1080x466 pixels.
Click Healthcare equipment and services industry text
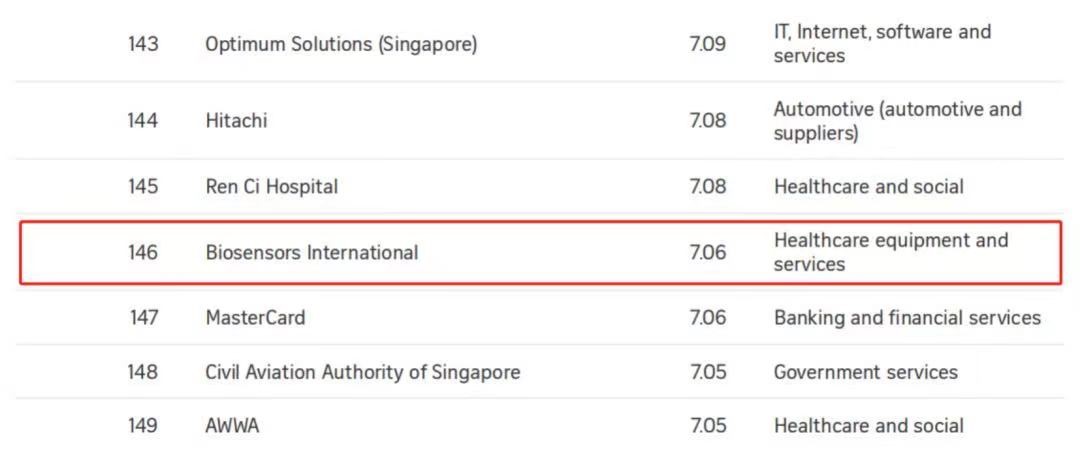(890, 252)
